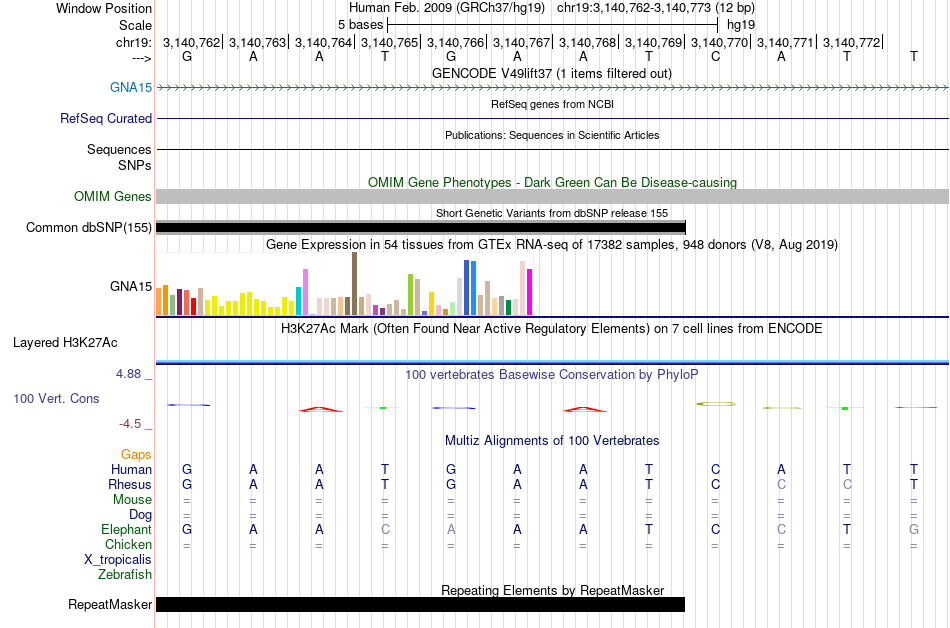Select the Scale track label

(135, 25)
